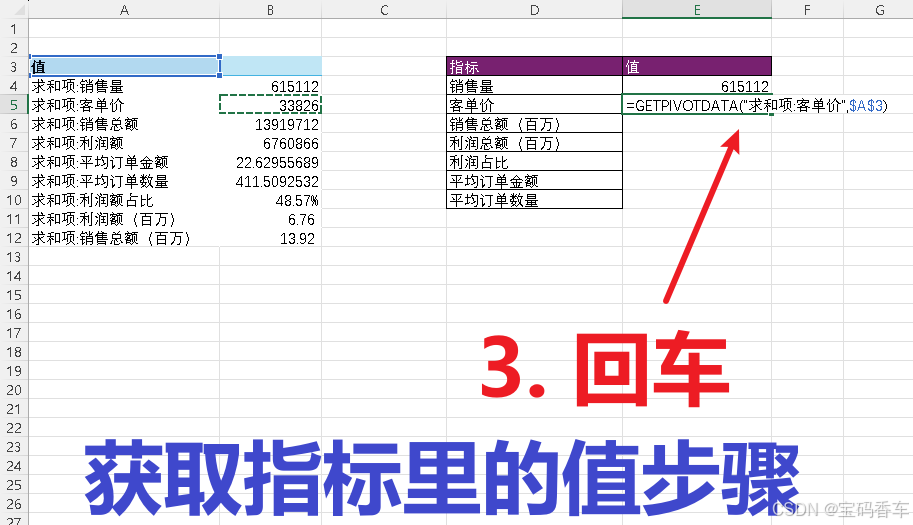Click cell 求和项:客单价
The image size is (913, 525).
coord(124,105)
